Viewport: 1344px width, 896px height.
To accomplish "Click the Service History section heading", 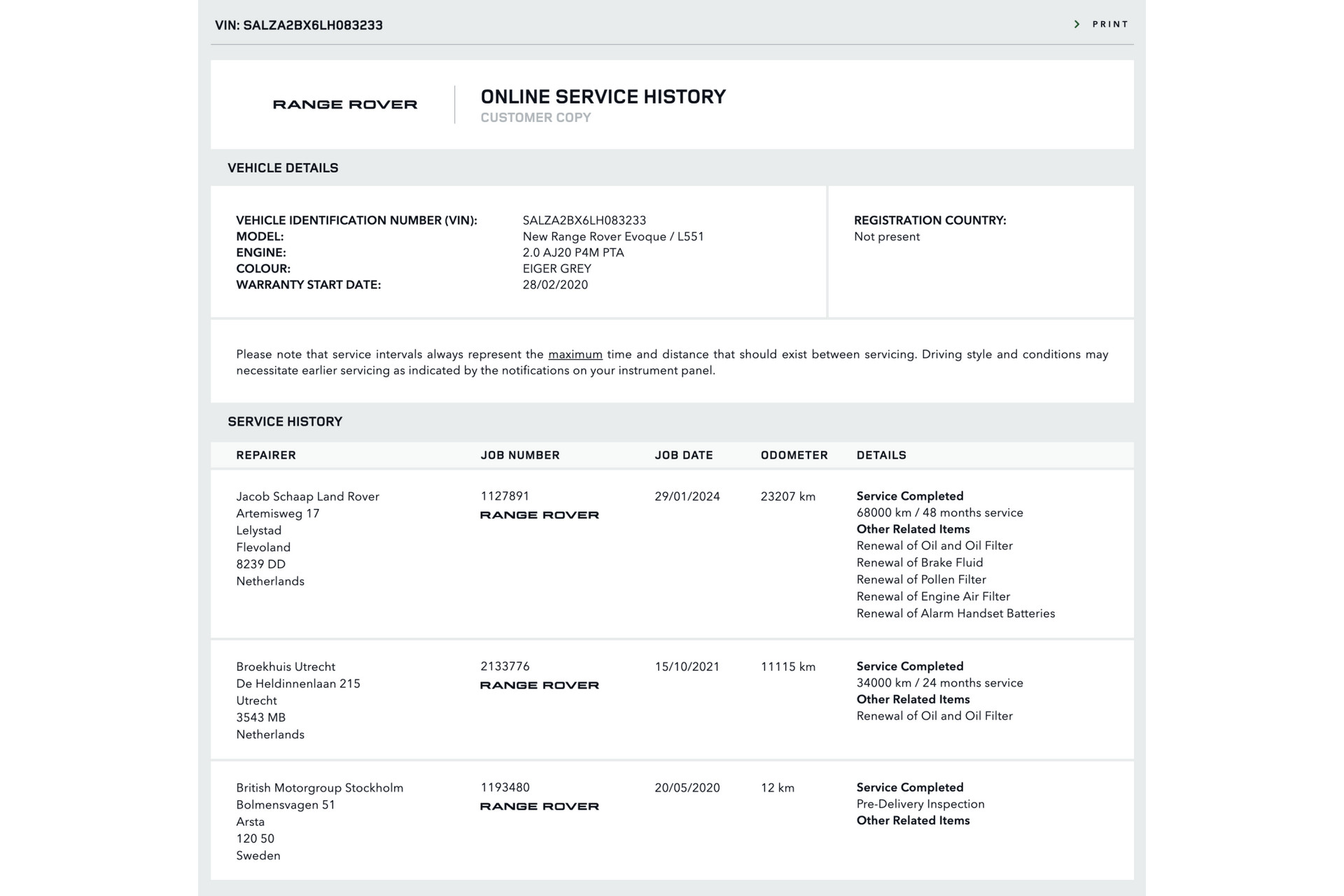I will point(284,421).
